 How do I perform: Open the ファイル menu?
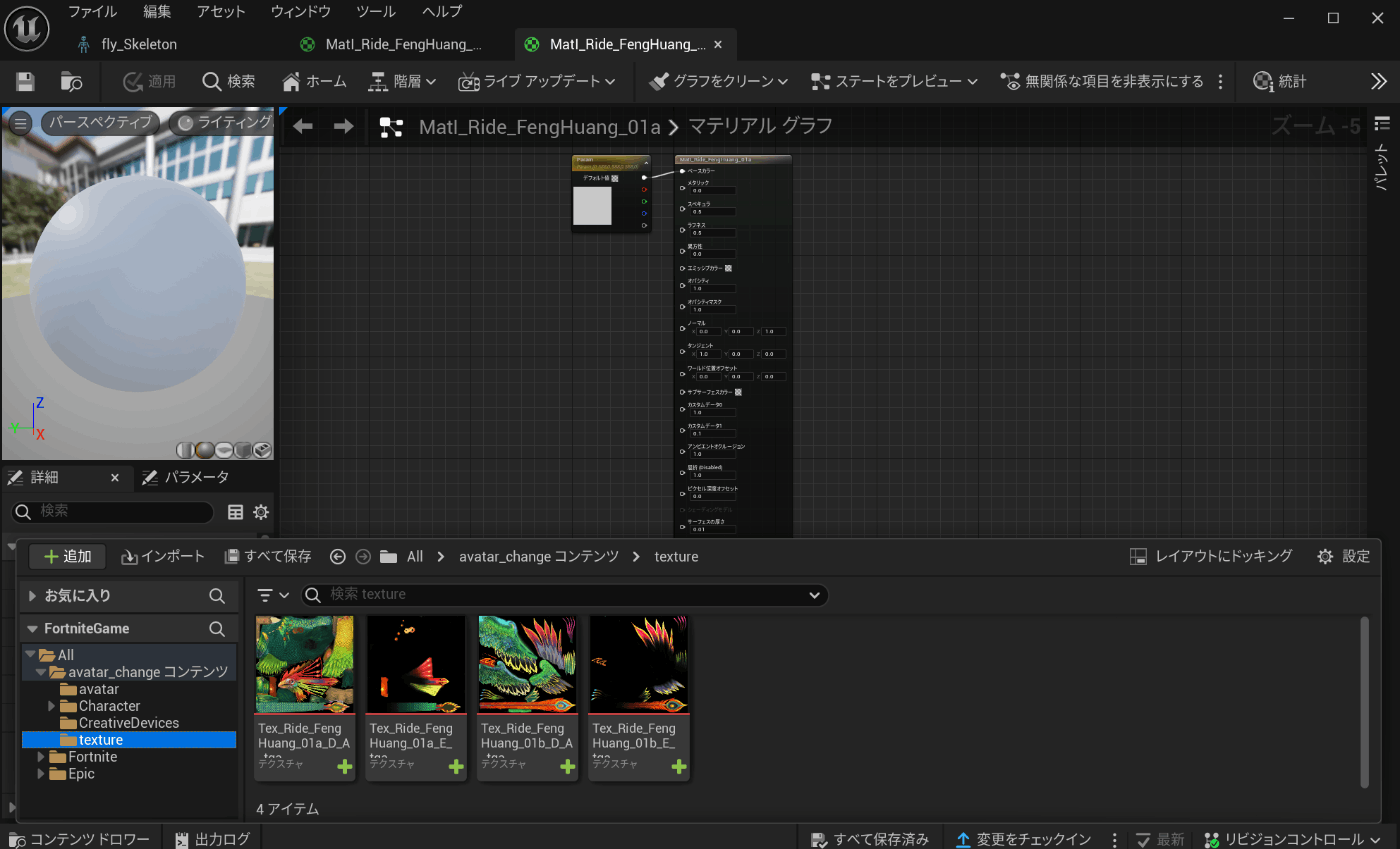tap(92, 12)
